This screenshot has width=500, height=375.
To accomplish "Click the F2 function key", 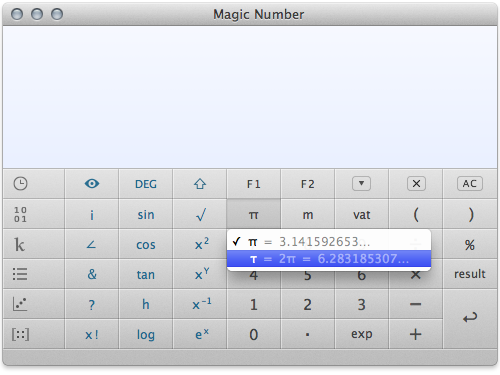I will pos(308,184).
